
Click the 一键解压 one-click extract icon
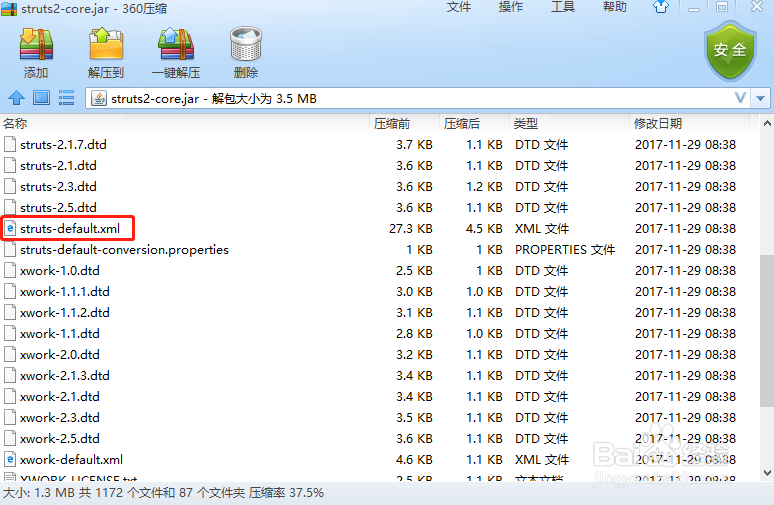tap(176, 45)
